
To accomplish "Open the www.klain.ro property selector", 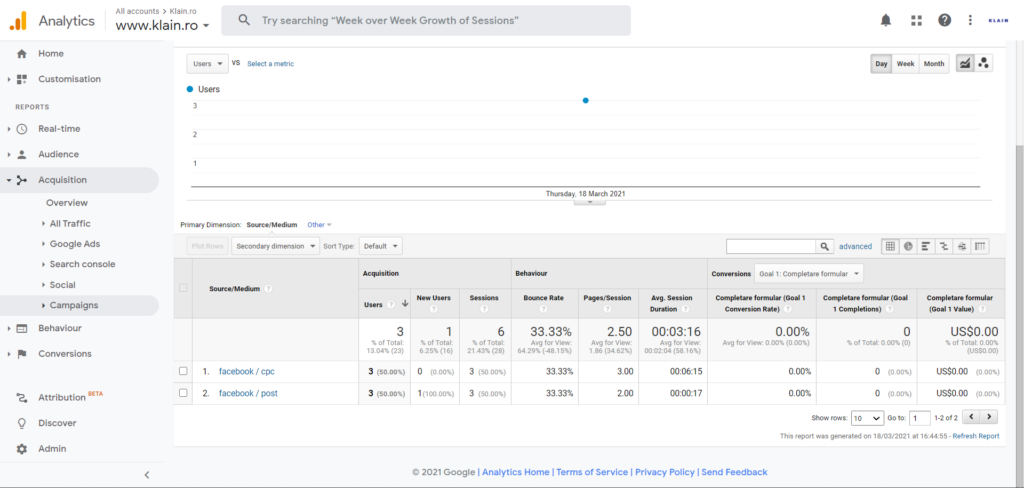I will (x=163, y=26).
